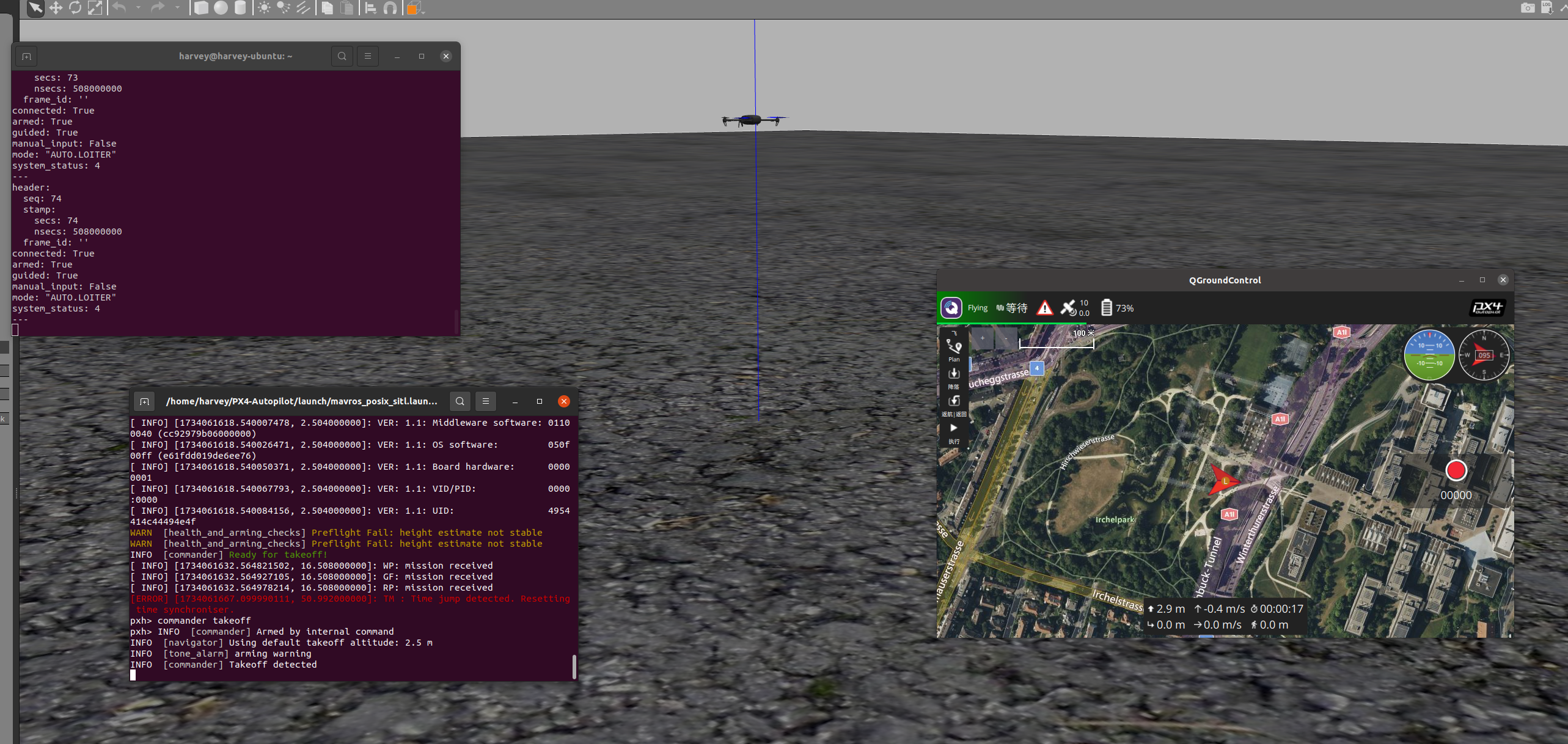
Task: Open new tab in mavros_posix_sitl terminal
Action: pos(145,401)
